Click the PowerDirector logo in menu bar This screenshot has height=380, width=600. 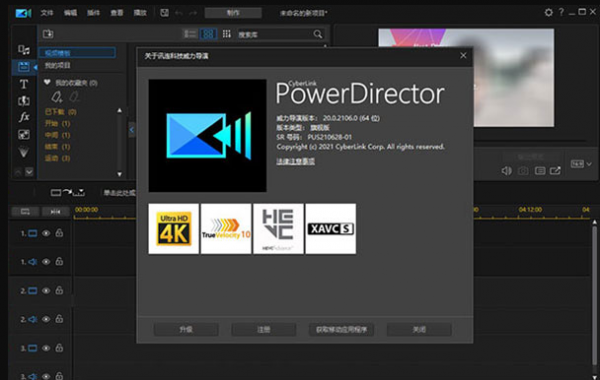(23, 13)
